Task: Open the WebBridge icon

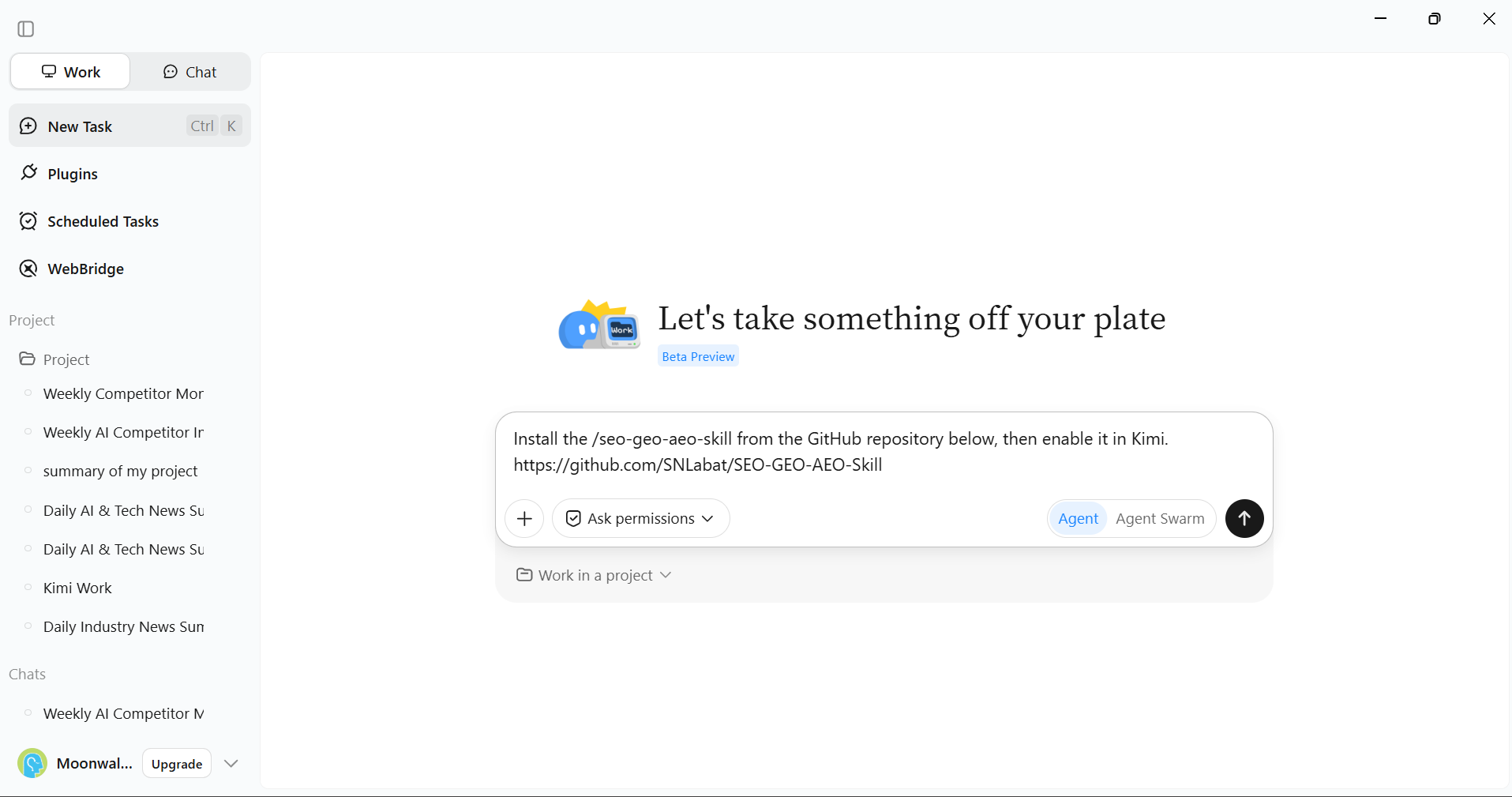Action: [28, 269]
